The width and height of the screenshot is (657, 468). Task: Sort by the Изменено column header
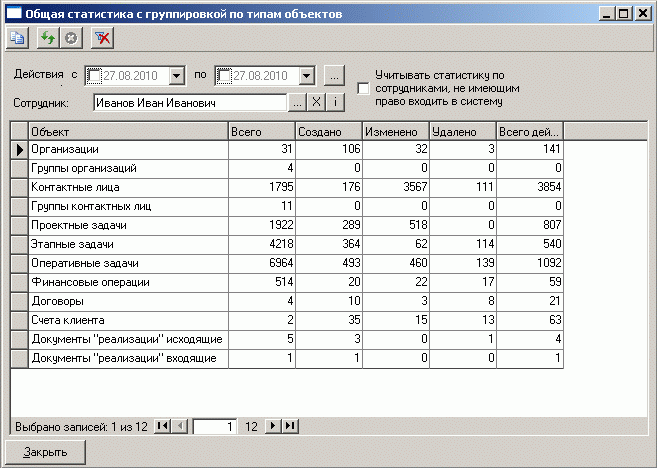pyautogui.click(x=396, y=132)
